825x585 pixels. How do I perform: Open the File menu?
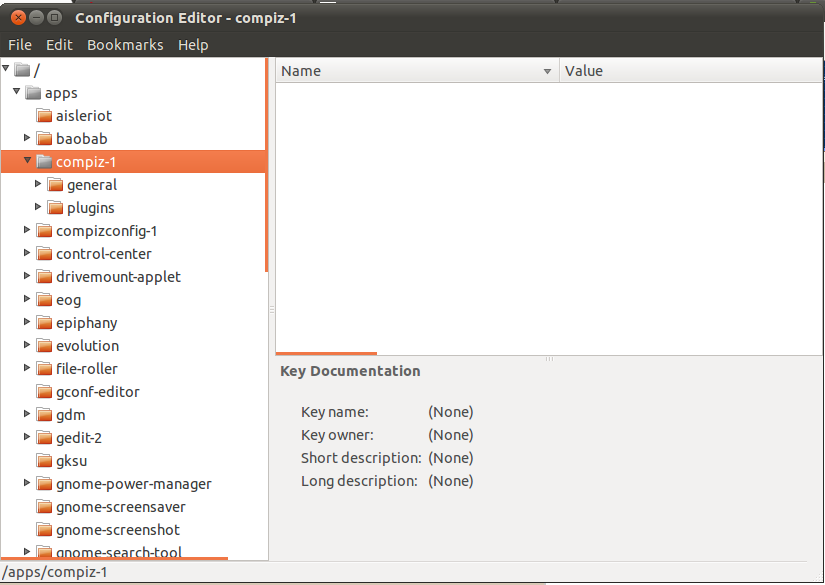coord(20,45)
